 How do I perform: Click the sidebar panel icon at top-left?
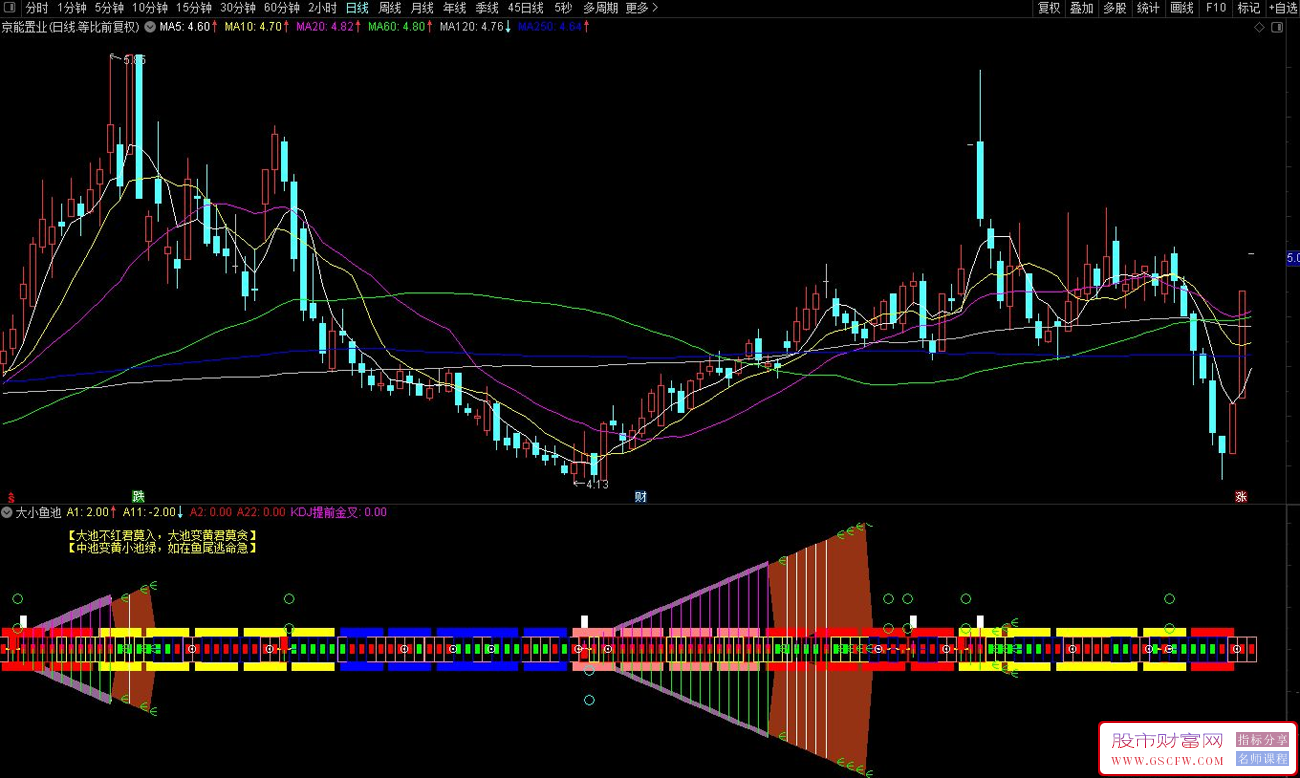(x=11, y=8)
